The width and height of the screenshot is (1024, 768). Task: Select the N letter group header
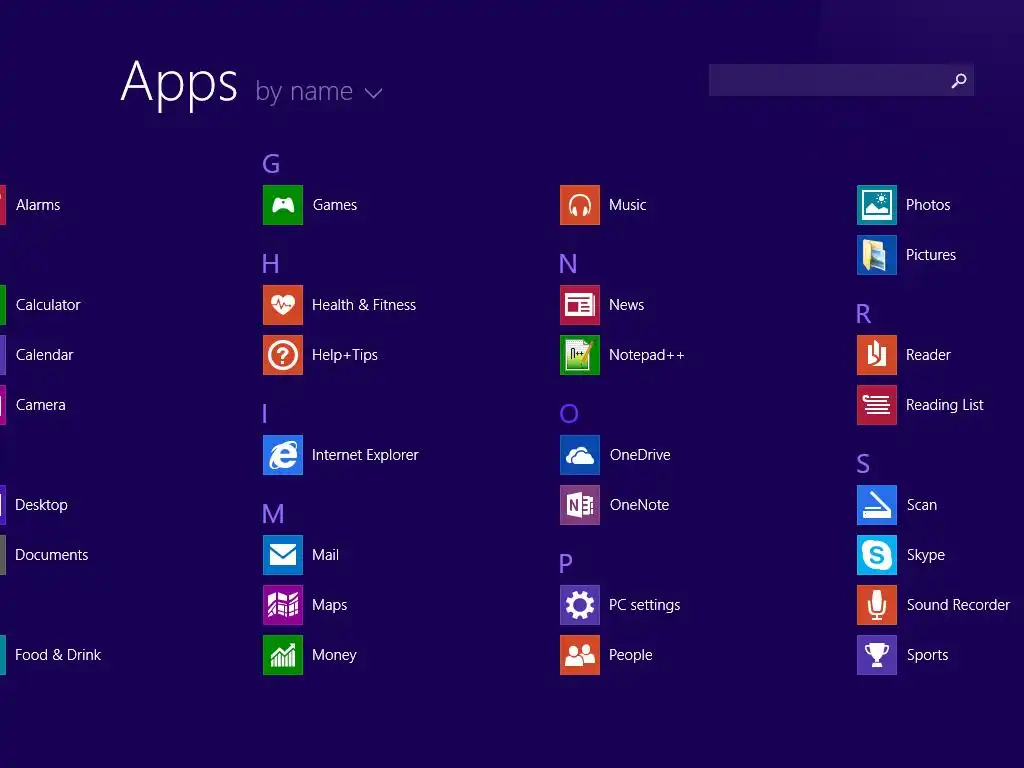568,264
